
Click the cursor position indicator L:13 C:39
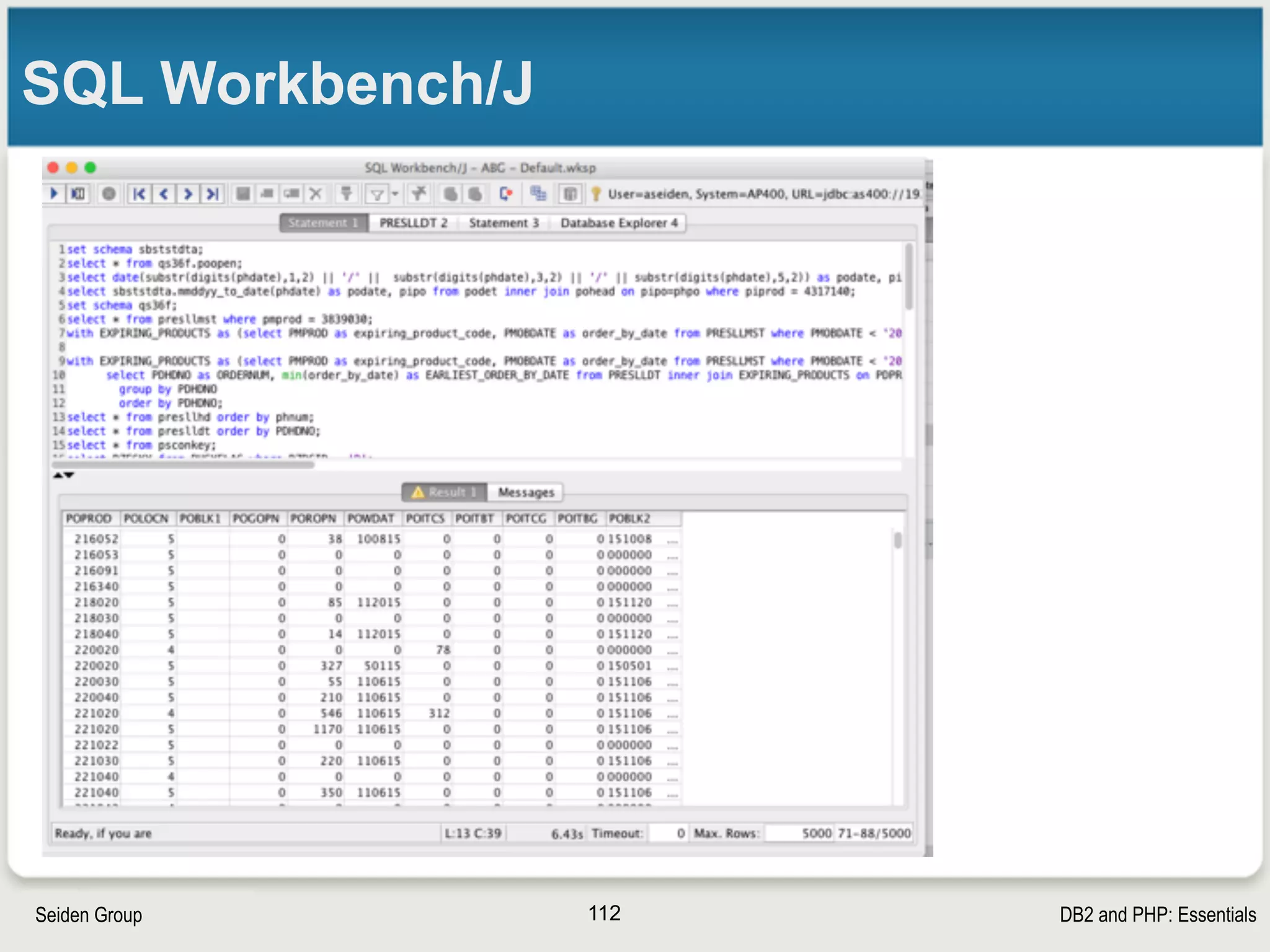pyautogui.click(x=473, y=833)
